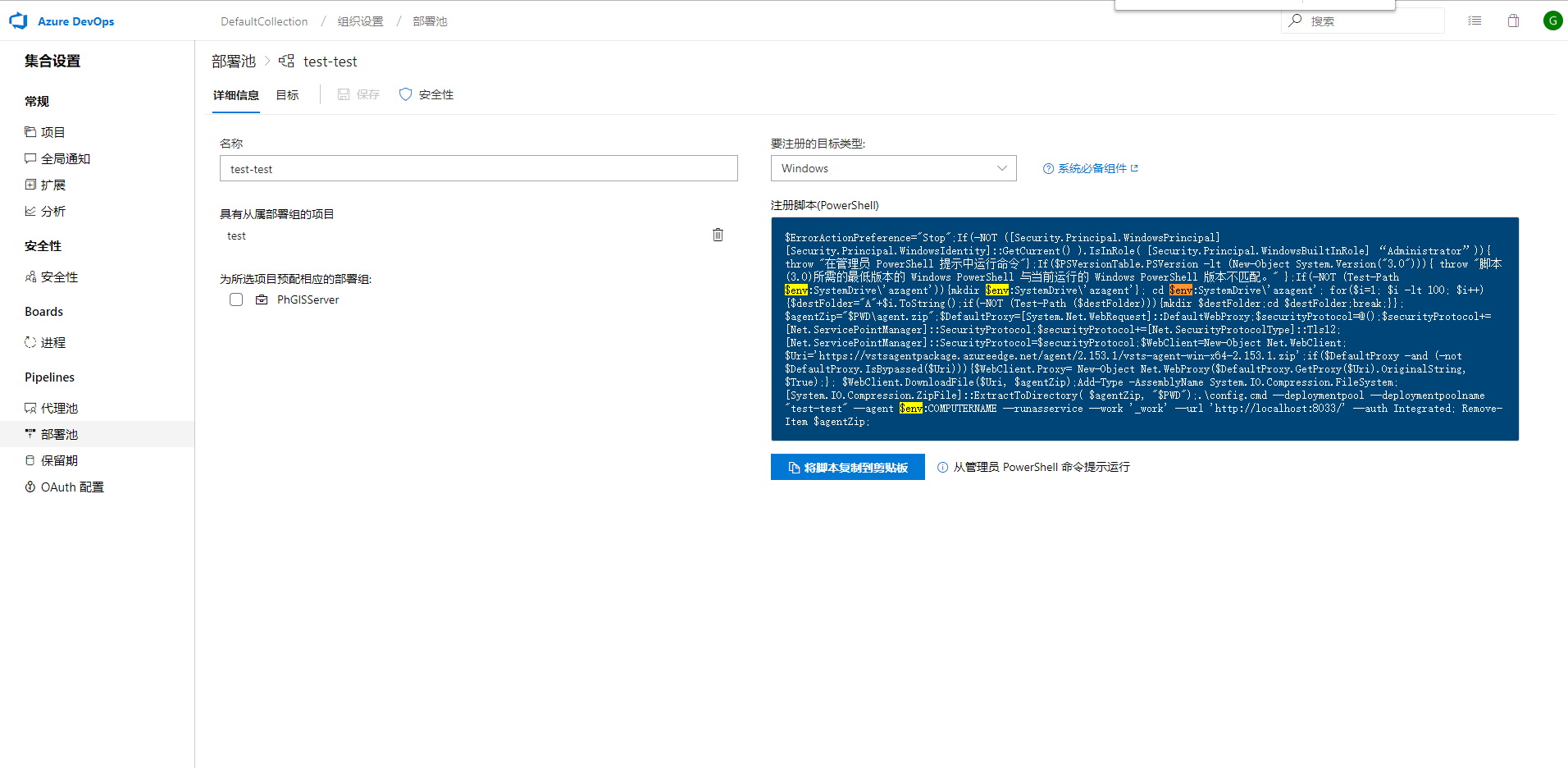Open the 系统必备组件 link
The image size is (1568, 768).
pyautogui.click(x=1092, y=168)
